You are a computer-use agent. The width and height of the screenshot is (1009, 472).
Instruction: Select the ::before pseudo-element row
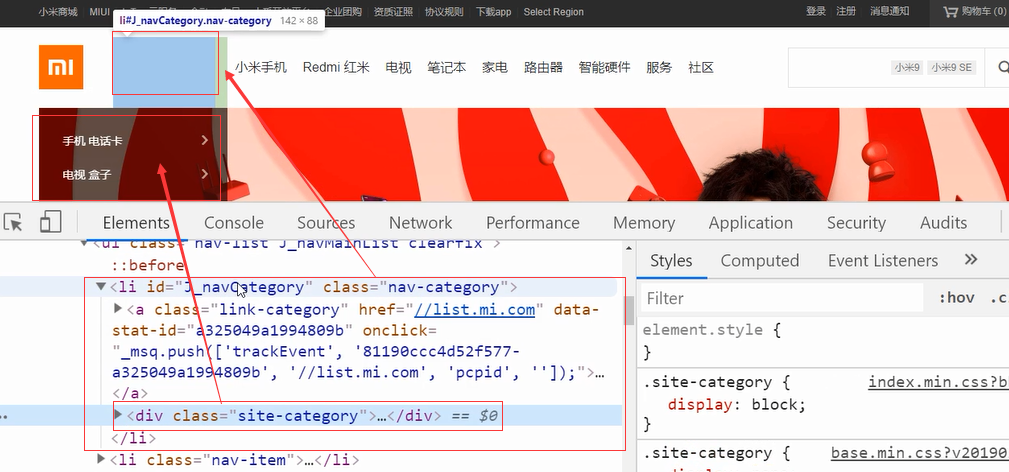click(149, 265)
